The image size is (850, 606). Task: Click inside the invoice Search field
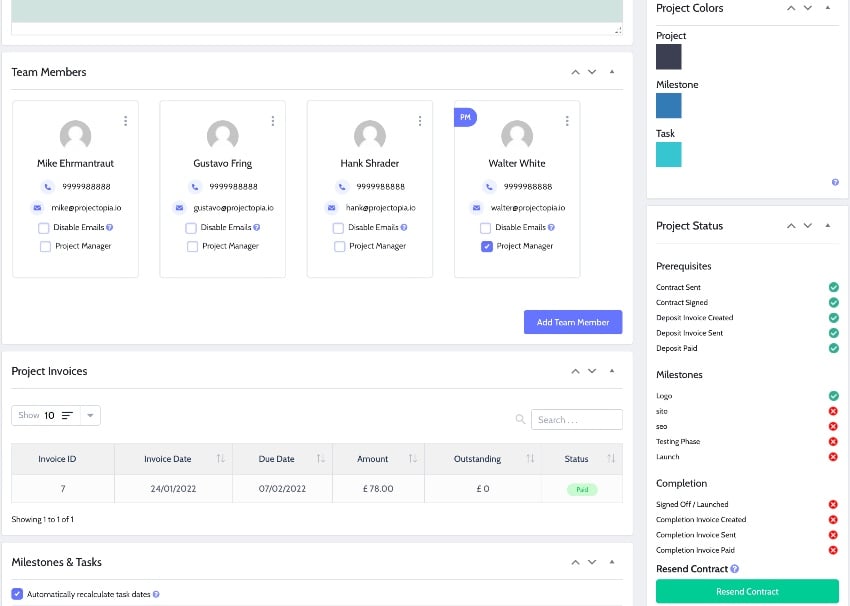577,420
